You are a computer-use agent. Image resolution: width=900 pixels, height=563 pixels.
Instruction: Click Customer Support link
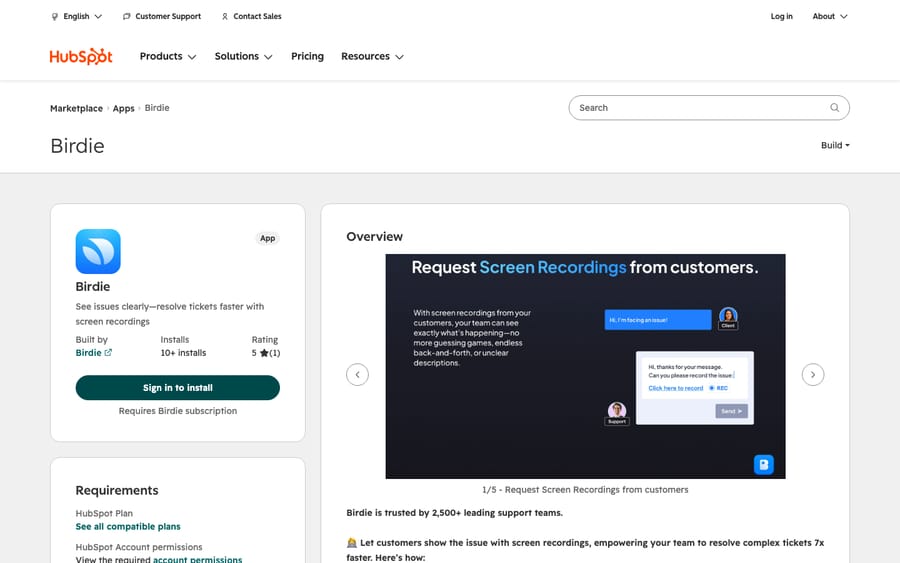(x=168, y=16)
